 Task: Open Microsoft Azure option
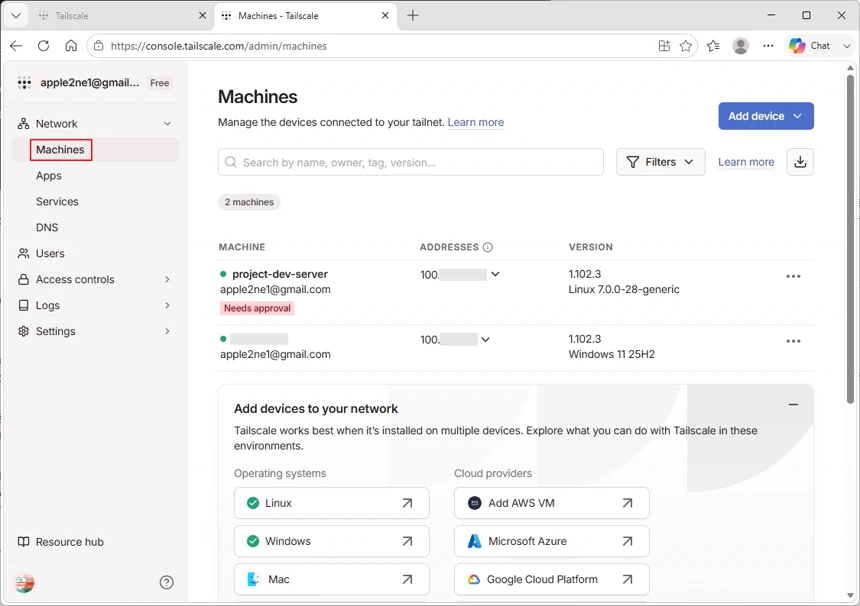552,541
